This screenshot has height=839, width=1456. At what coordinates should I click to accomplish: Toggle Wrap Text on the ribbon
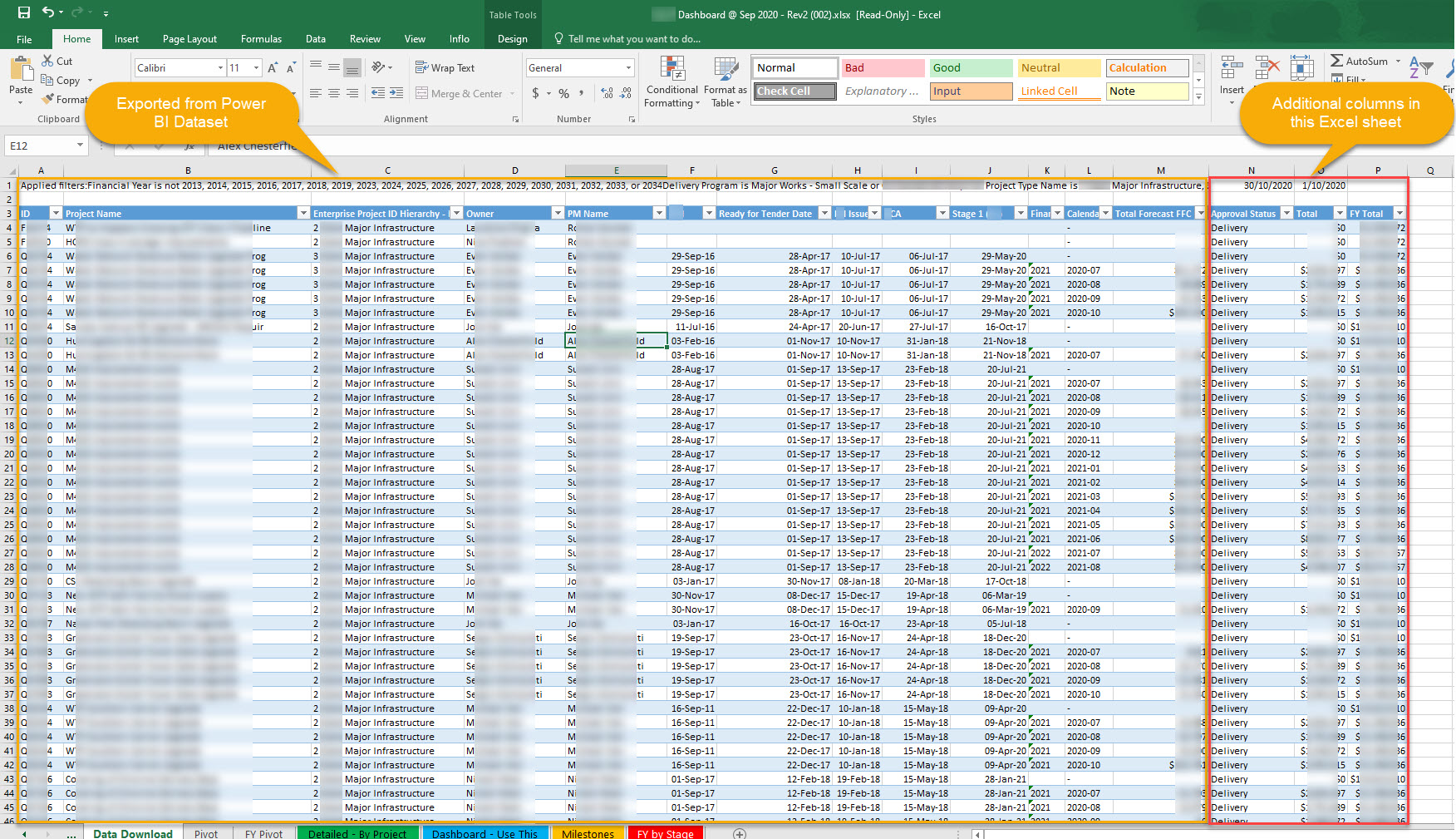(x=445, y=68)
